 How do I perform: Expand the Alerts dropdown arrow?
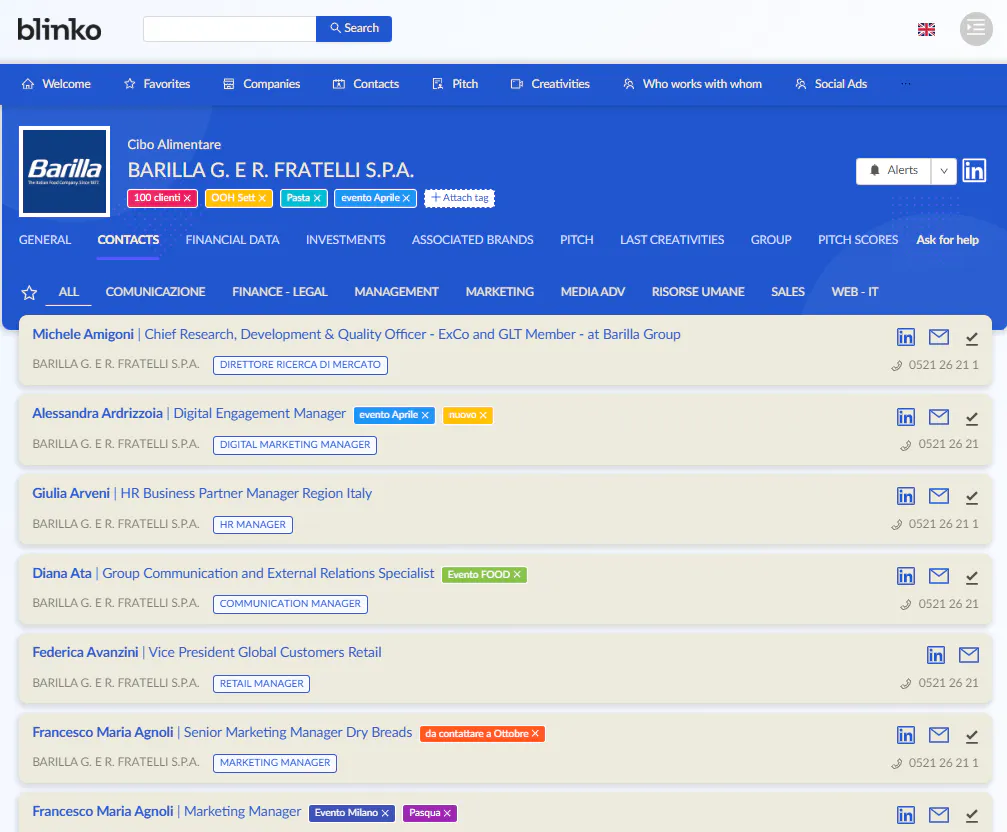(x=943, y=171)
